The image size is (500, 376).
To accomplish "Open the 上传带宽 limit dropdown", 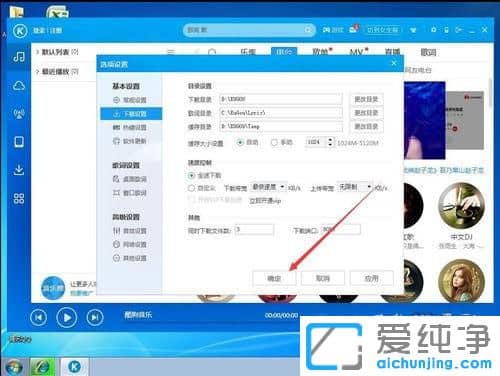I will pos(355,187).
